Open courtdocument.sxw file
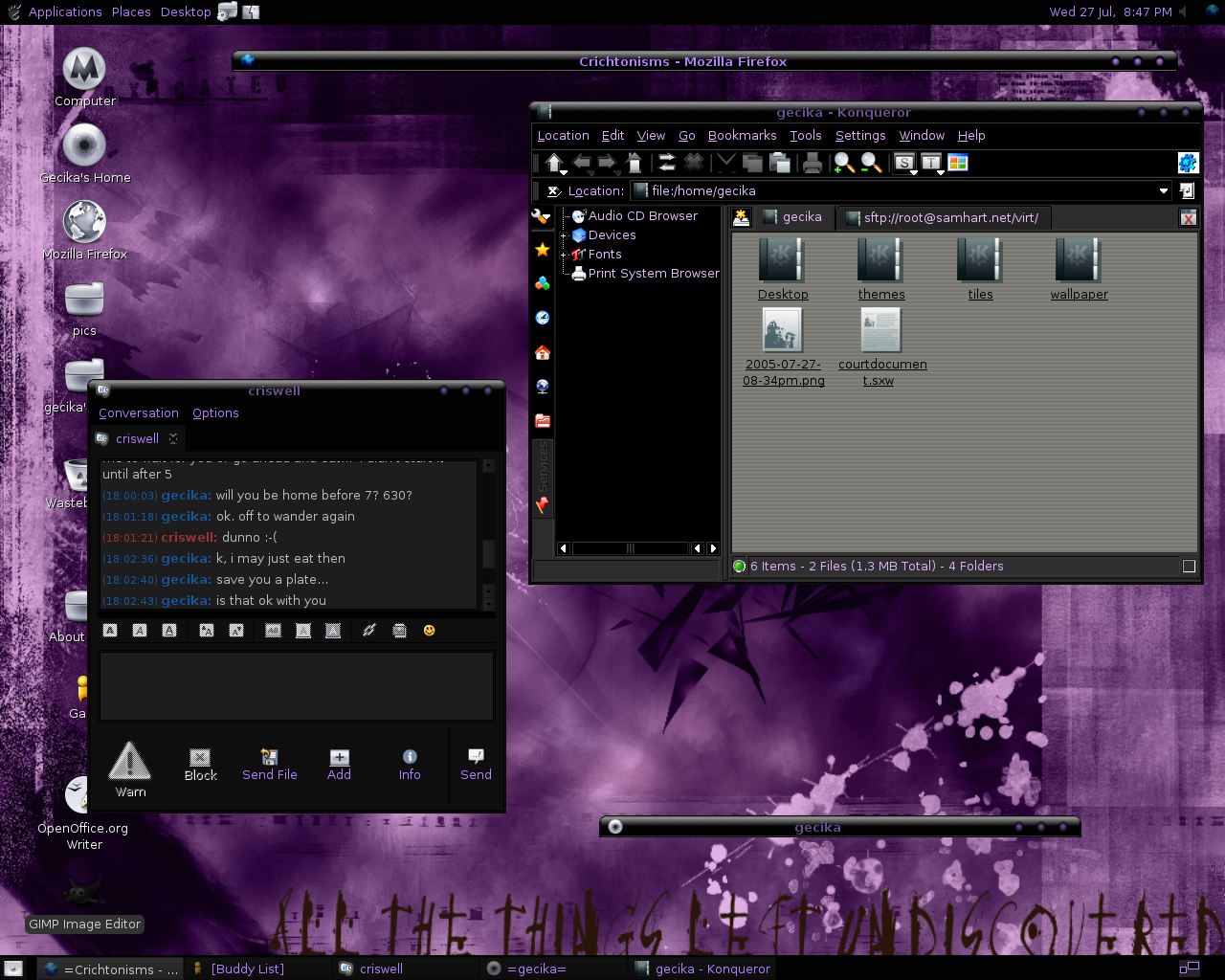 tap(881, 347)
